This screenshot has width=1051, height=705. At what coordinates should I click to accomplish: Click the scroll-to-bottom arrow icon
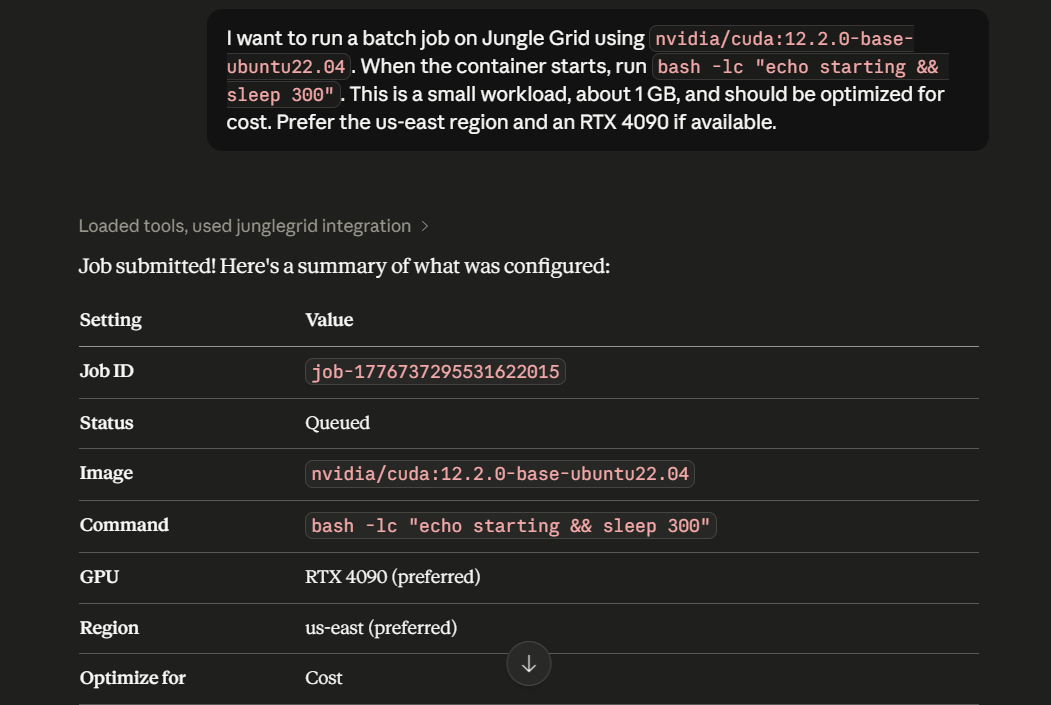pyautogui.click(x=528, y=663)
